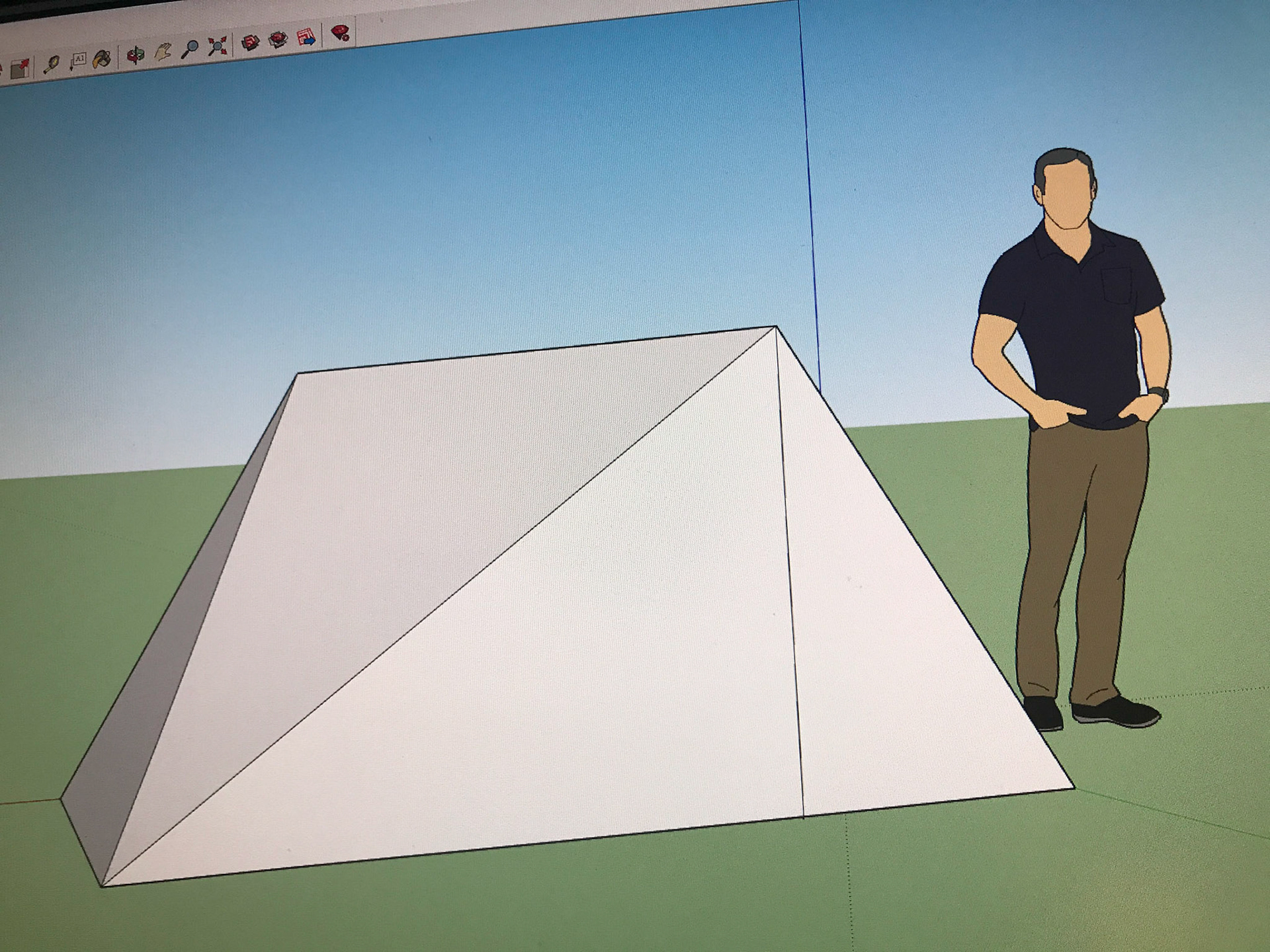
Task: Open the Extension Manager ruby icon
Action: (340, 32)
